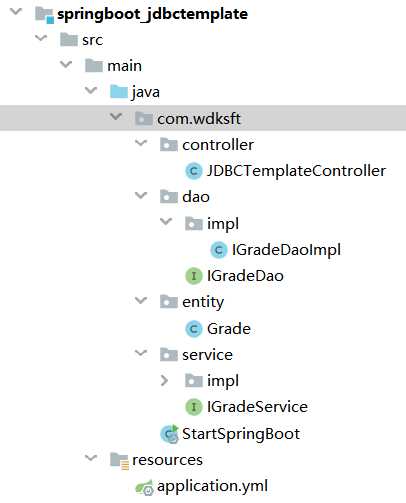Screen dimensions: 406x503
Task: Click the JDBCTemplateController class icon
Action: tap(193, 171)
